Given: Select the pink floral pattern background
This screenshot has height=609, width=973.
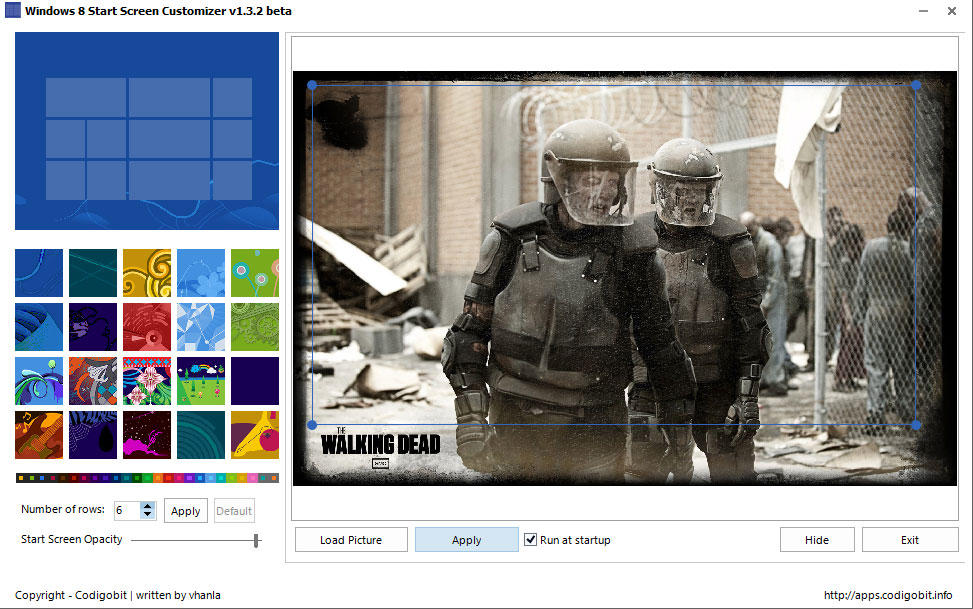Looking at the screenshot, I should [146, 381].
